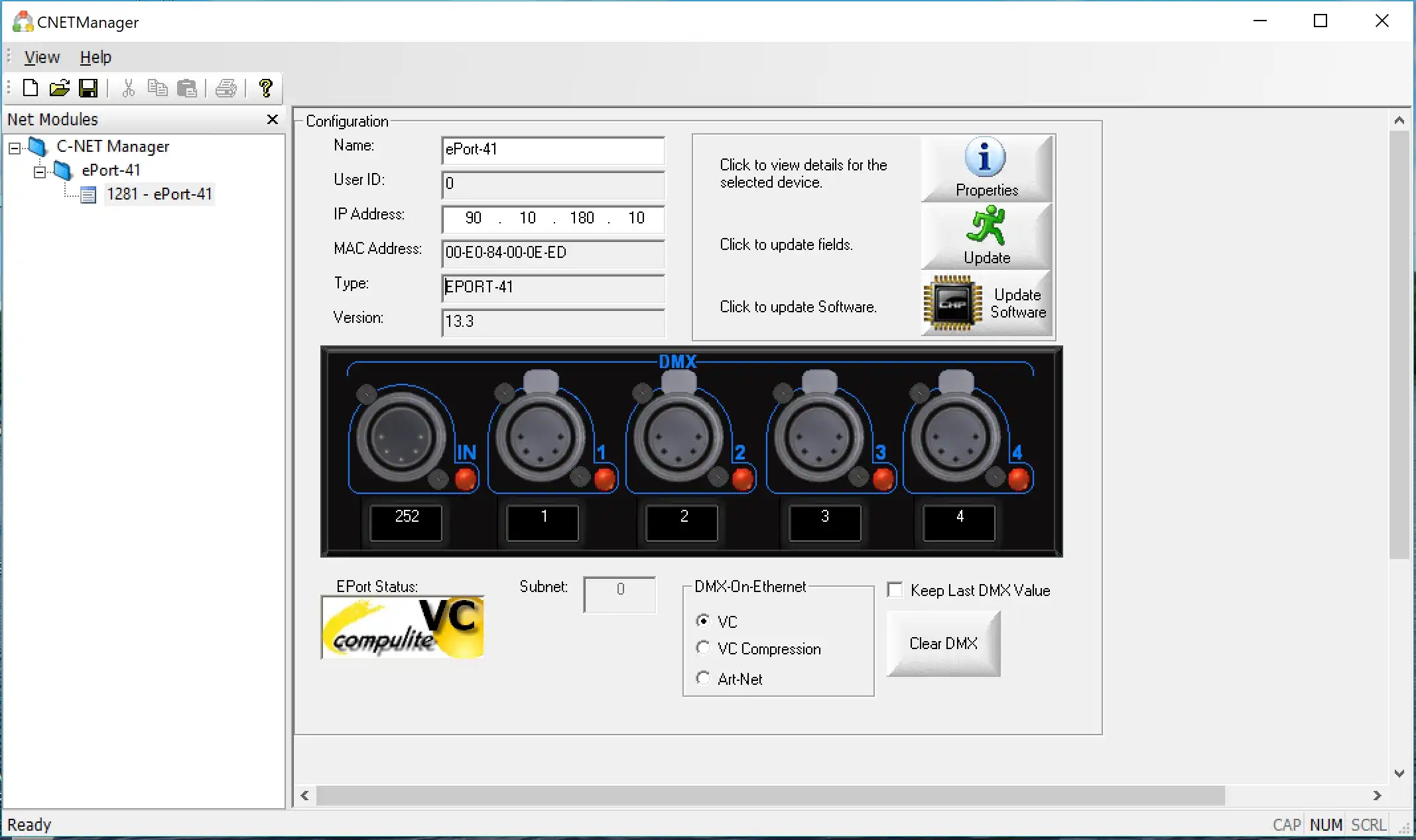1416x840 pixels.
Task: Click DMX output connector 1
Action: click(x=541, y=438)
